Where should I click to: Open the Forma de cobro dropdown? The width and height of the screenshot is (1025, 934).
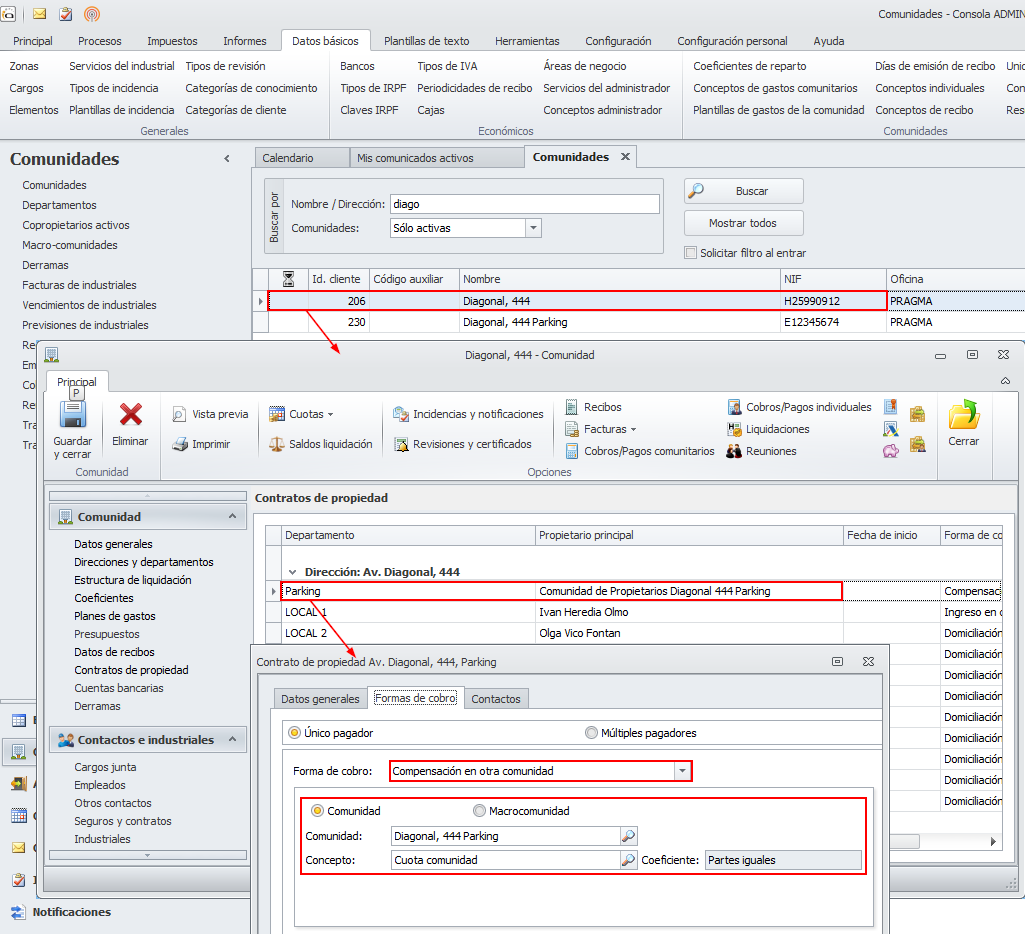(682, 771)
